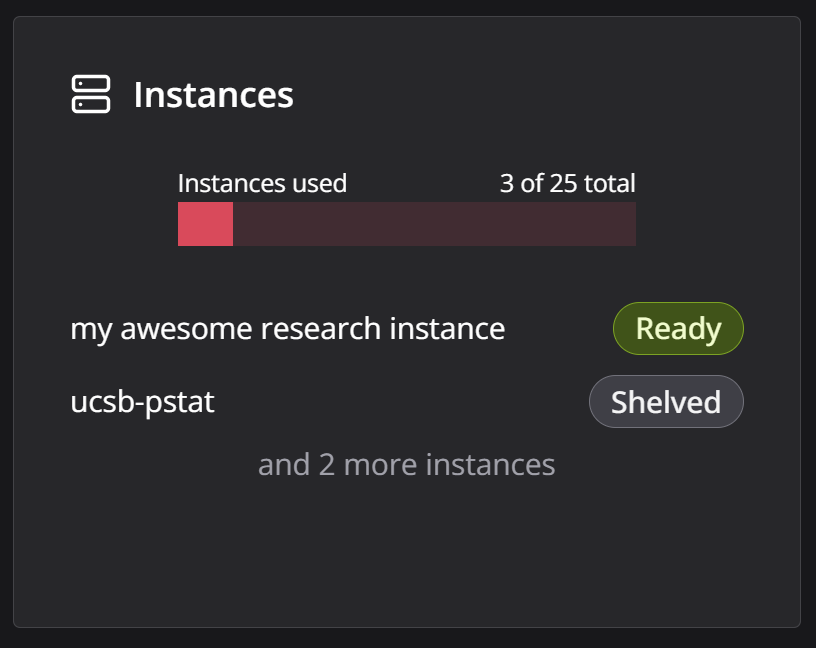Click the dark unfilled part of usage bar
Viewport: 816px width, 648px height.
(x=434, y=224)
